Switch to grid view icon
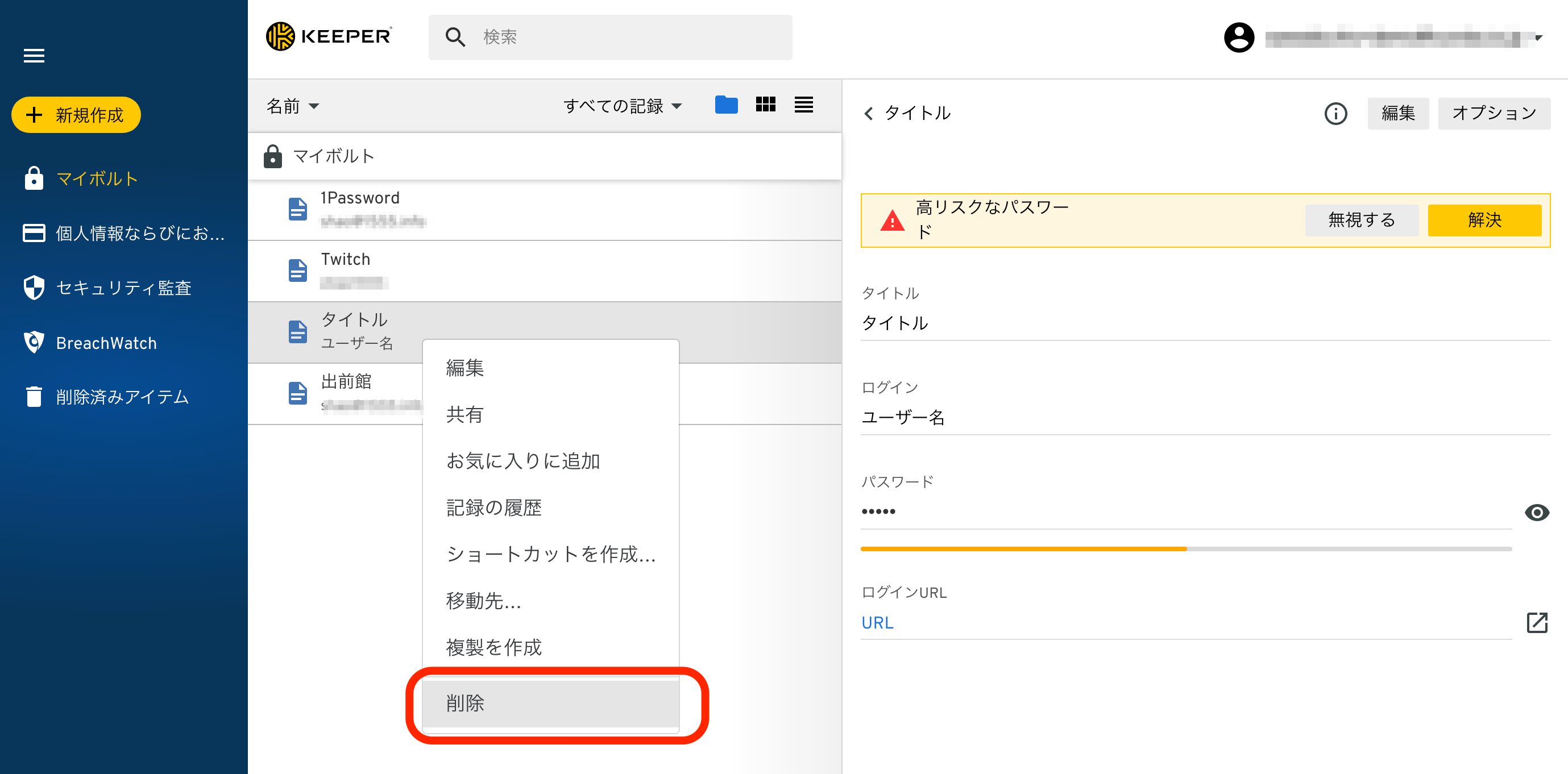This screenshot has height=774, width=1568. tap(765, 105)
